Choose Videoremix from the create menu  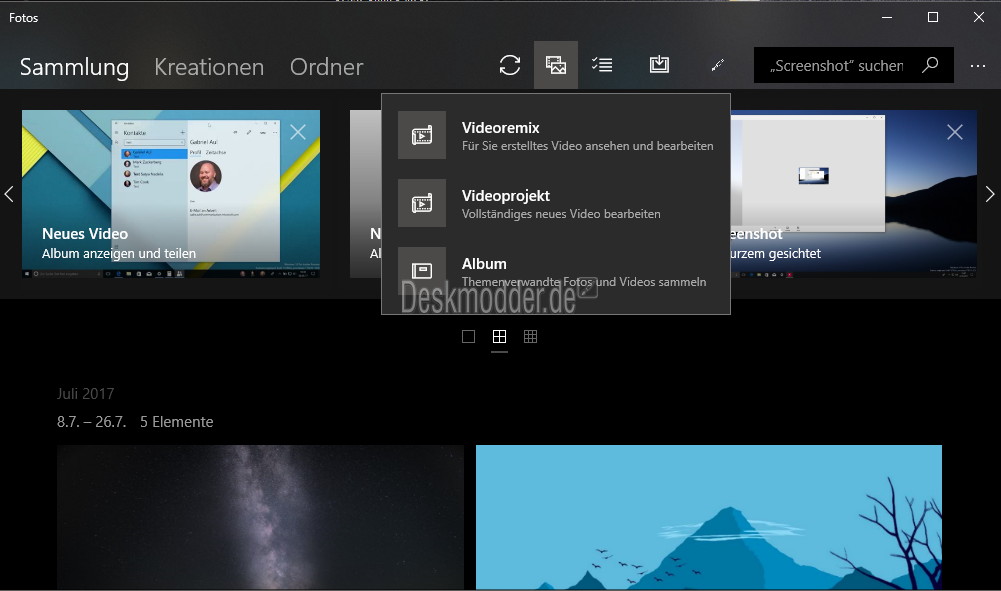555,135
